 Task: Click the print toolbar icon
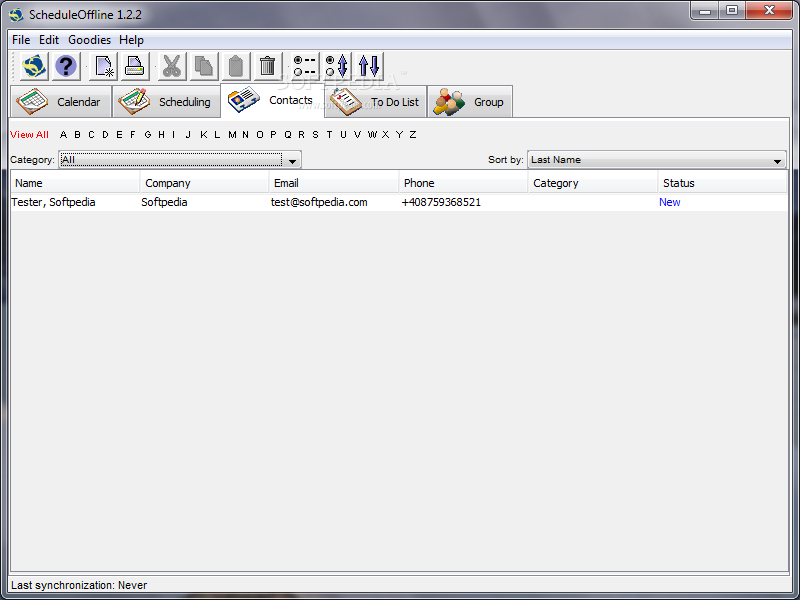pyautogui.click(x=135, y=66)
